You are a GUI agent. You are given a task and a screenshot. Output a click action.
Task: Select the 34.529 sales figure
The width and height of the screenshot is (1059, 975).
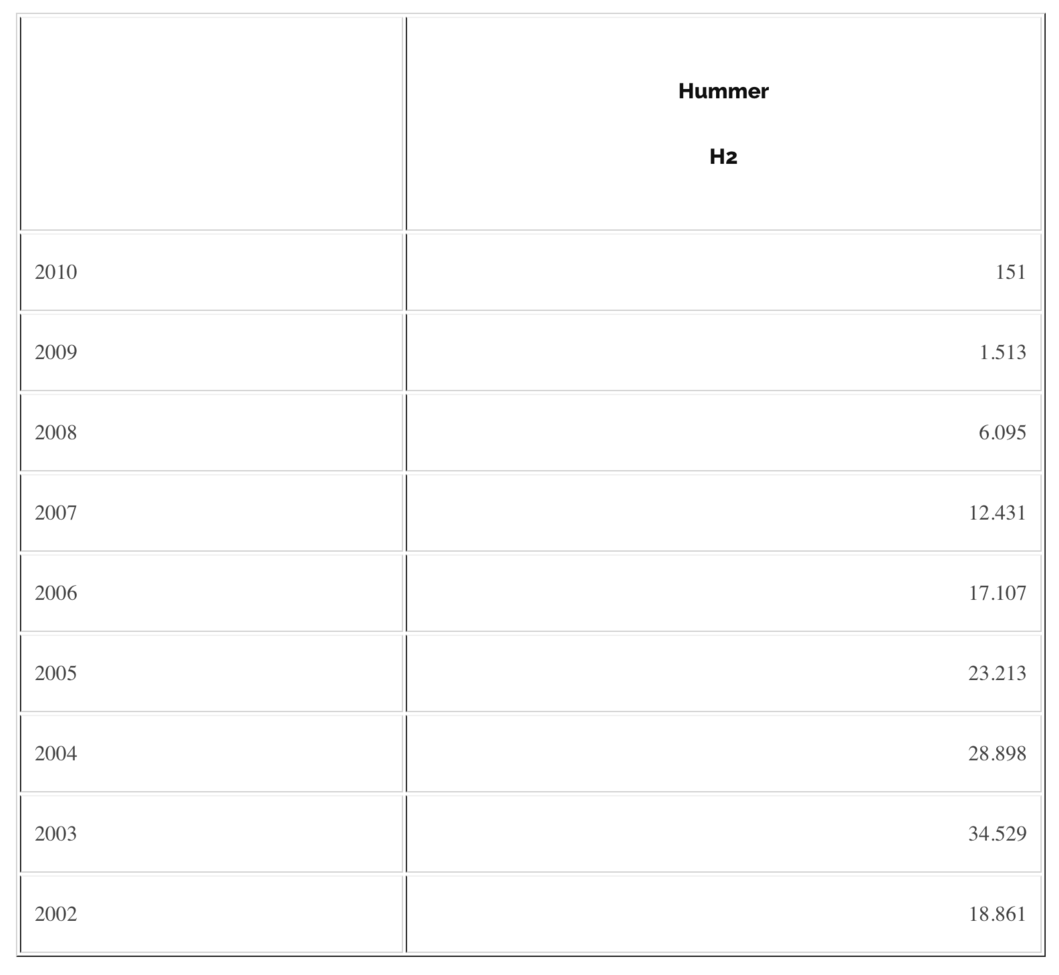(997, 833)
